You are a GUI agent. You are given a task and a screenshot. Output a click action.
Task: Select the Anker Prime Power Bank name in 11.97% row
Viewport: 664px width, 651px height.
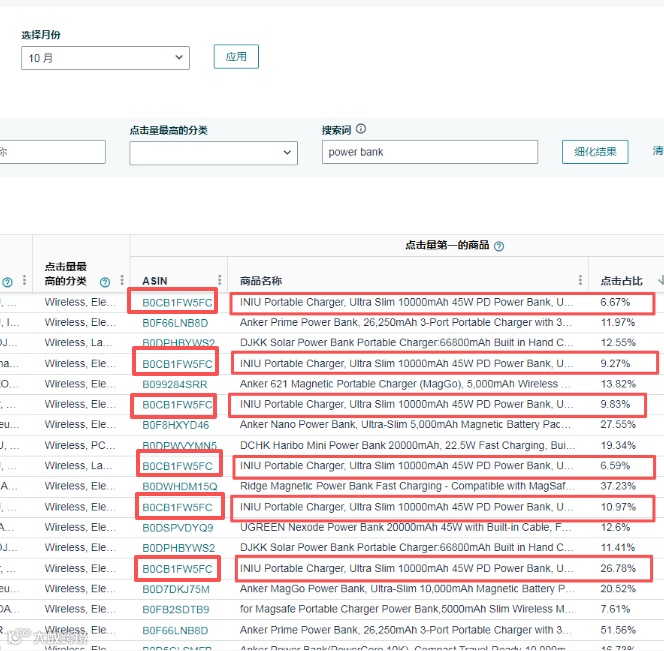click(x=406, y=323)
